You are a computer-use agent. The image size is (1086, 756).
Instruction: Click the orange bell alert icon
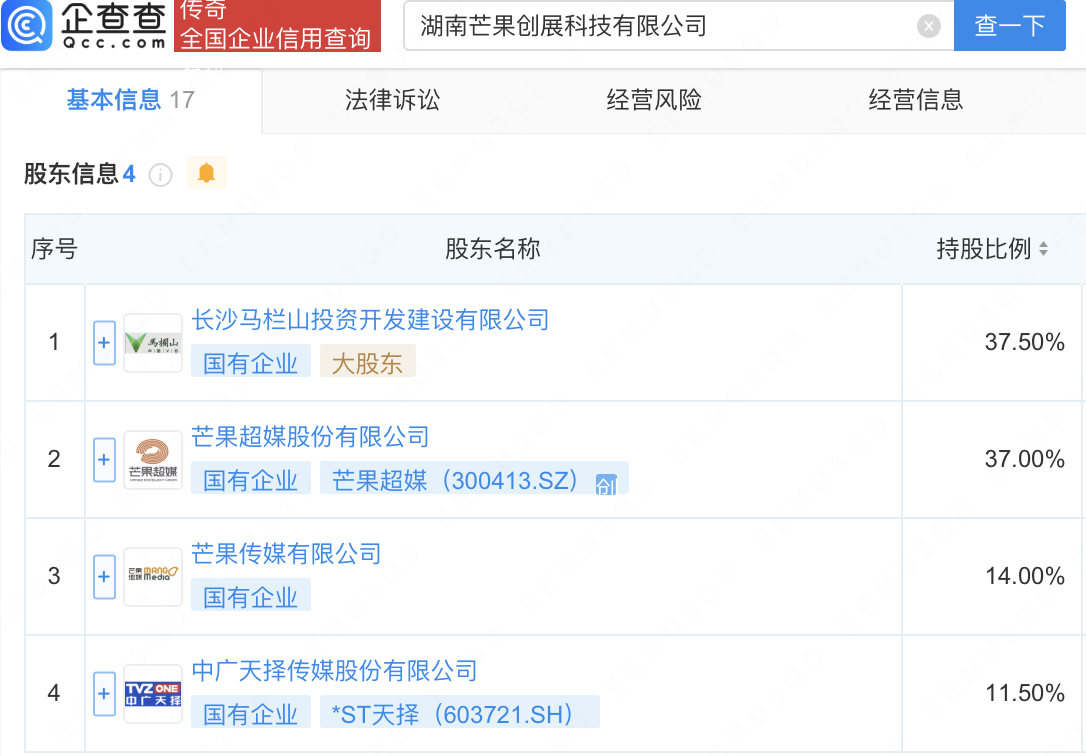tap(206, 173)
